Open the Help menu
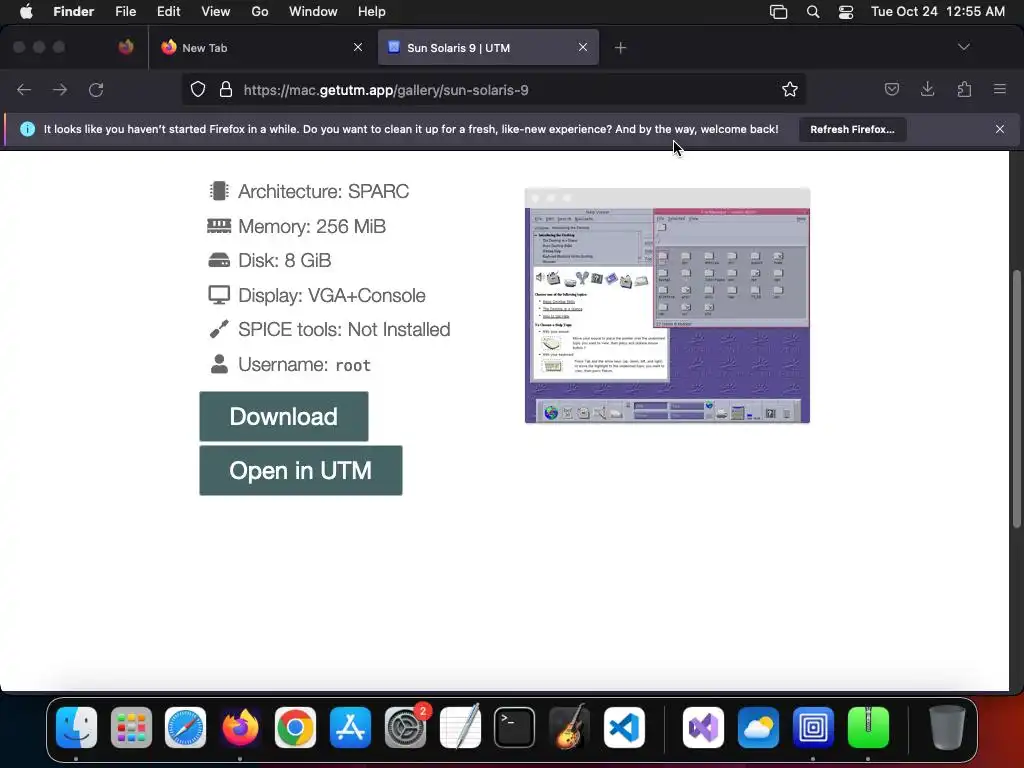1024x768 pixels. [x=372, y=12]
